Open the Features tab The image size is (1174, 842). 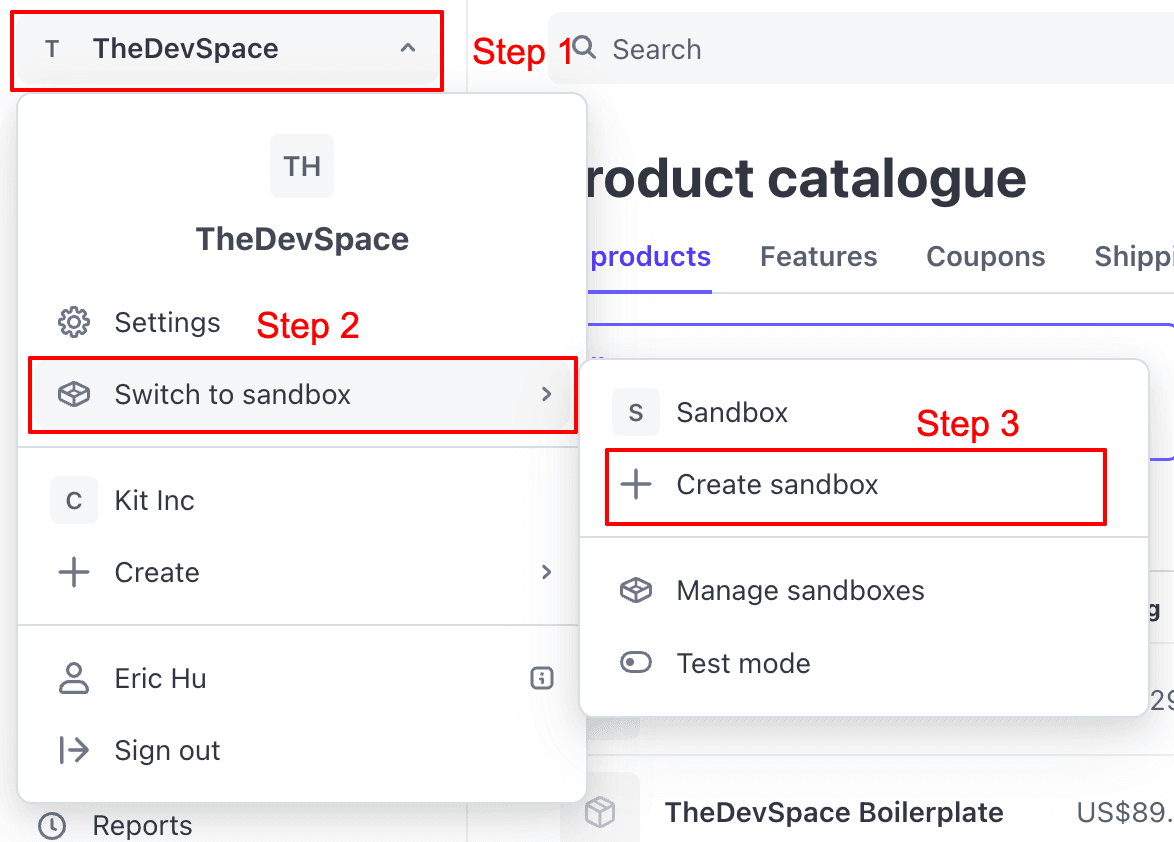(x=817, y=256)
